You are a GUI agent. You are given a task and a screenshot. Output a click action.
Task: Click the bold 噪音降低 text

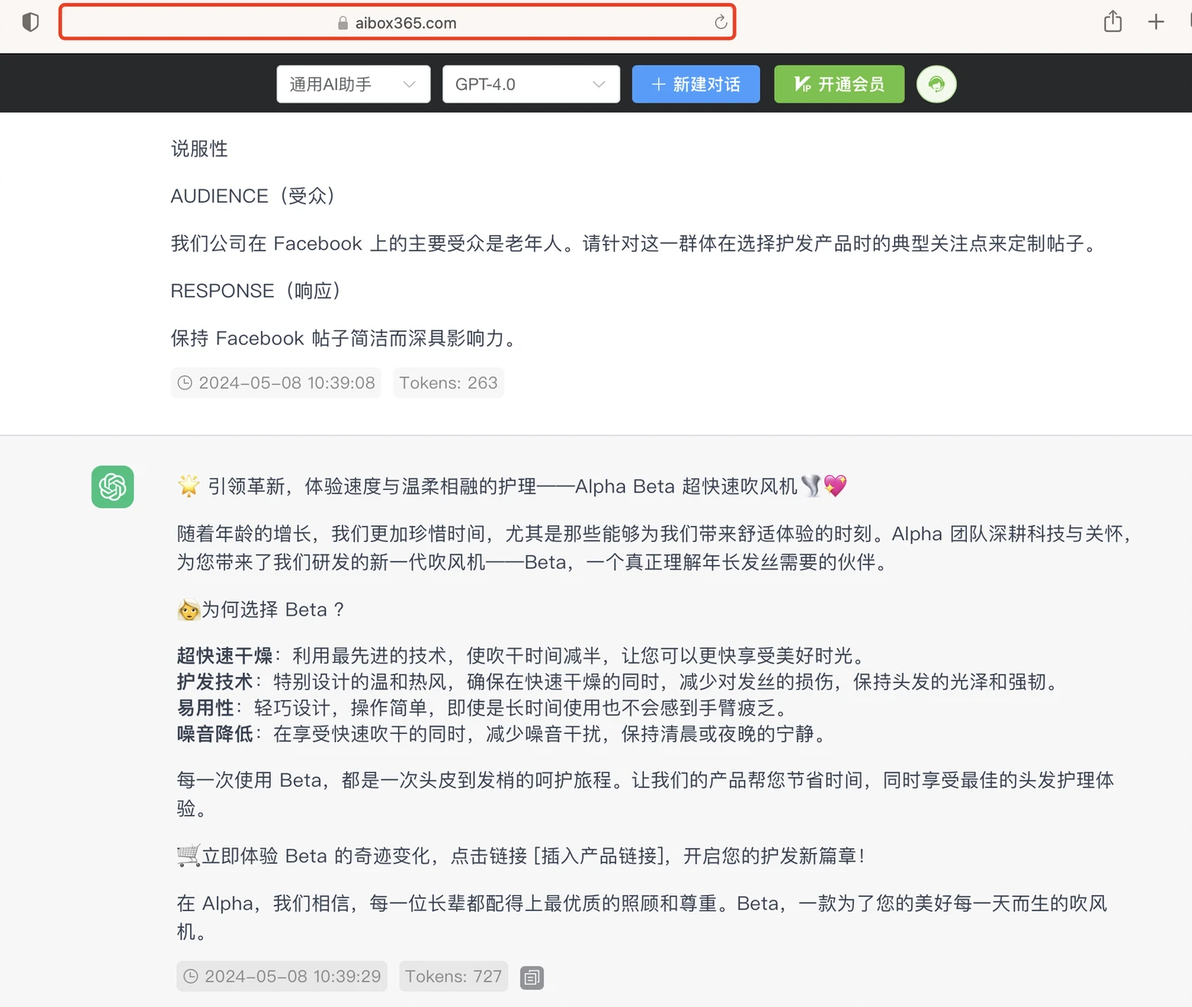pos(214,733)
